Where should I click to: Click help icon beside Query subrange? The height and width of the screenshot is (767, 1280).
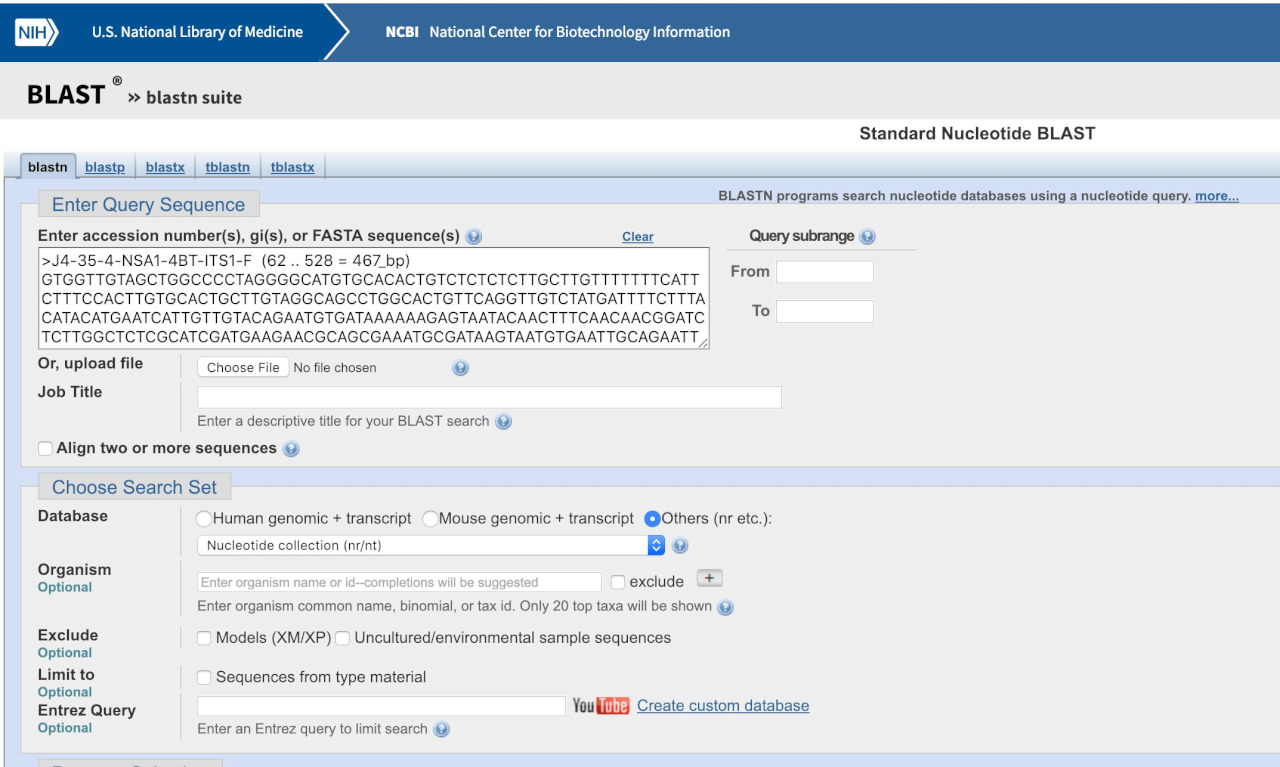[x=867, y=237]
